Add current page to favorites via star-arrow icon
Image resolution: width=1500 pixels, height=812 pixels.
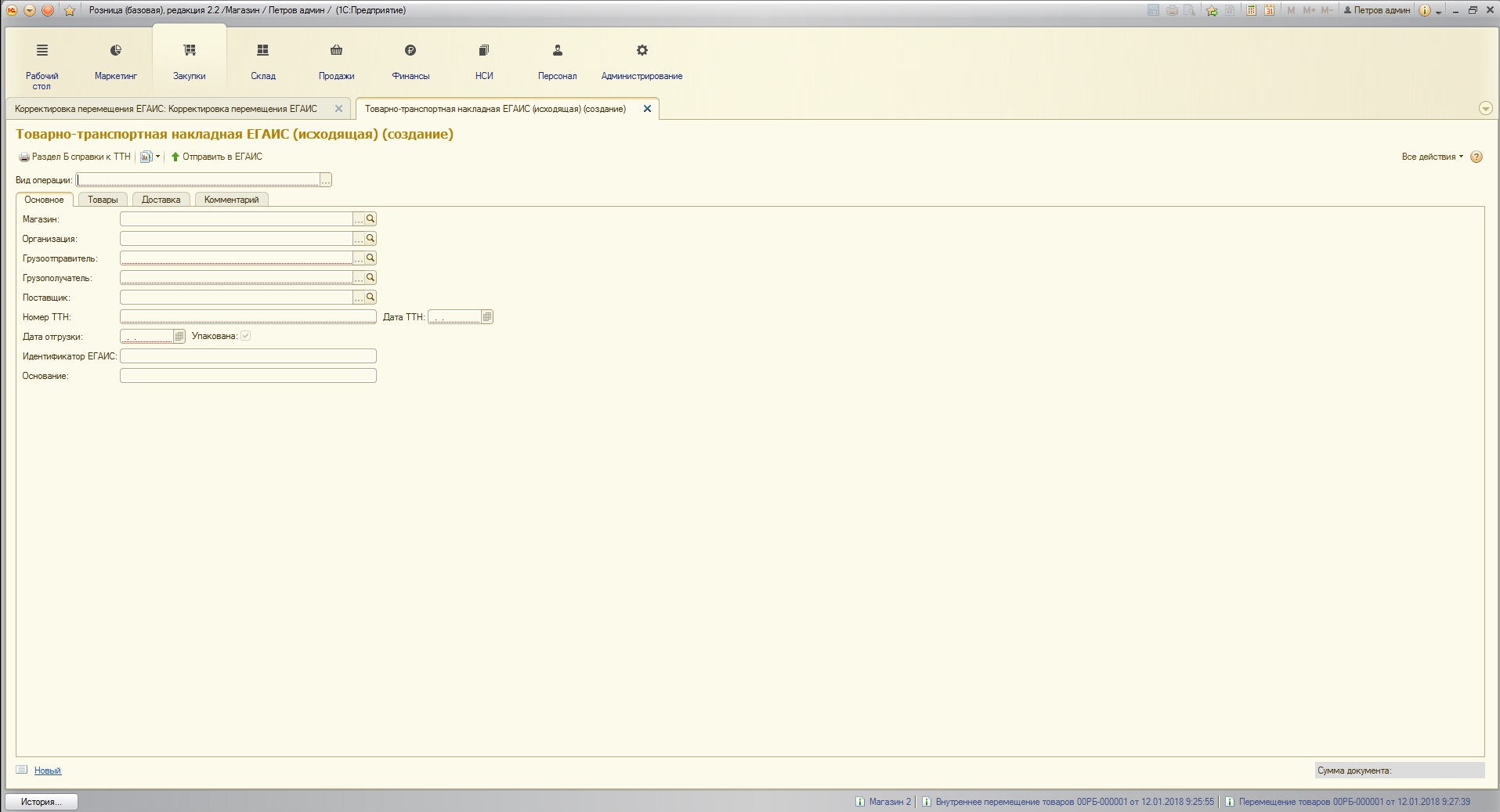pos(1212,10)
